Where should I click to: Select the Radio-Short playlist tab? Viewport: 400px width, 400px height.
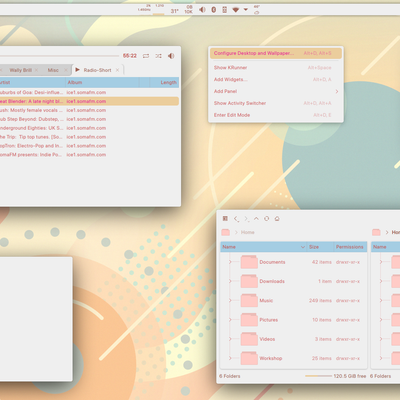pyautogui.click(x=97, y=70)
